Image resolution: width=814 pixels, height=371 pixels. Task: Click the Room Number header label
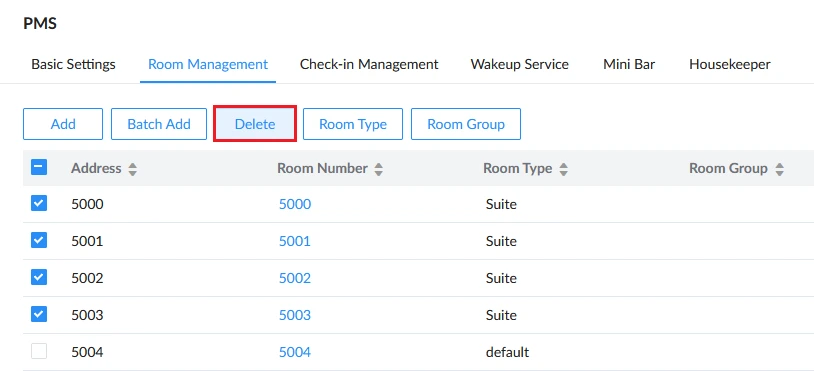tap(322, 169)
